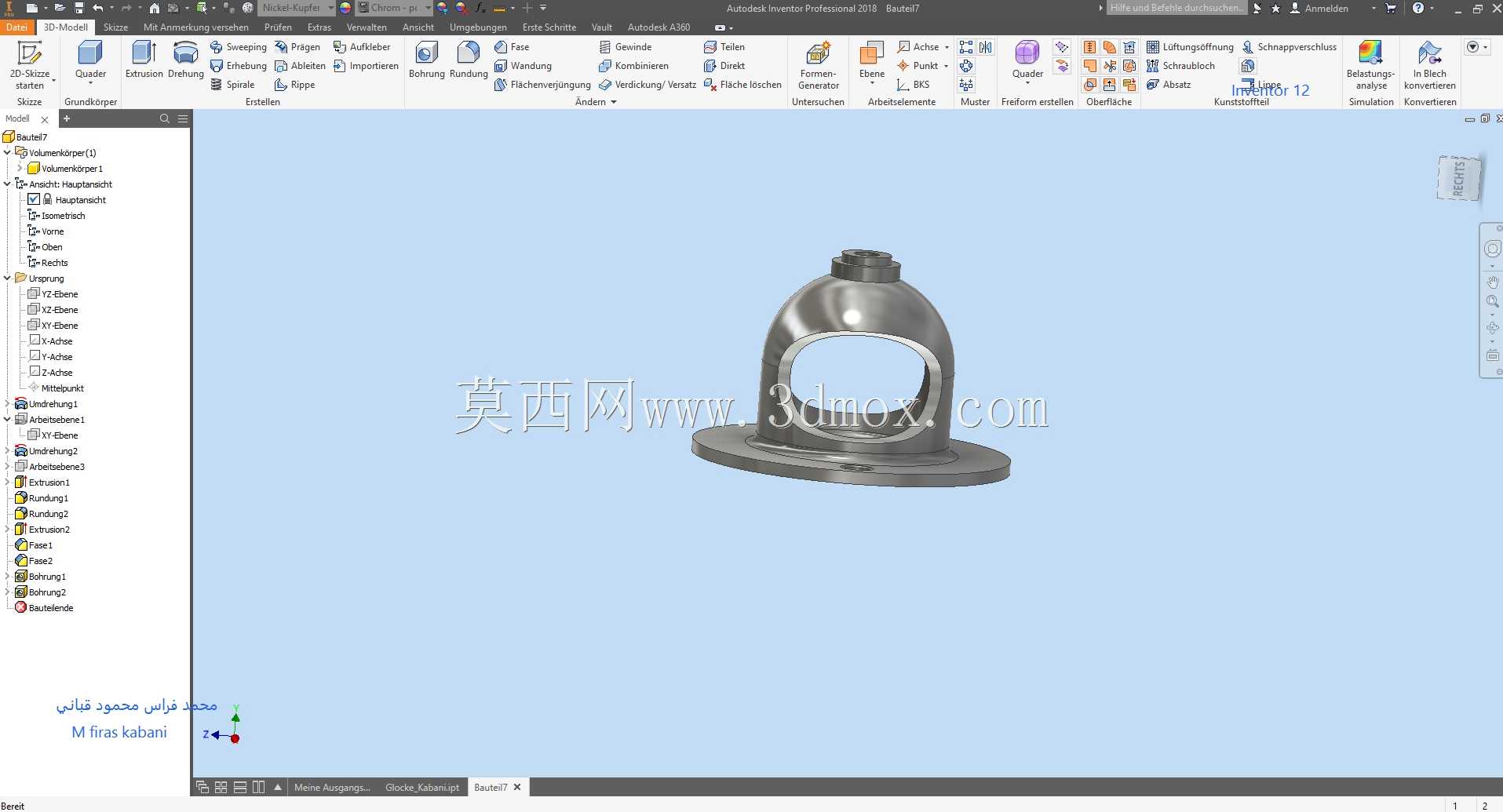The image size is (1503, 812).
Task: Expand the Extrusion1 feature
Action: (7, 482)
